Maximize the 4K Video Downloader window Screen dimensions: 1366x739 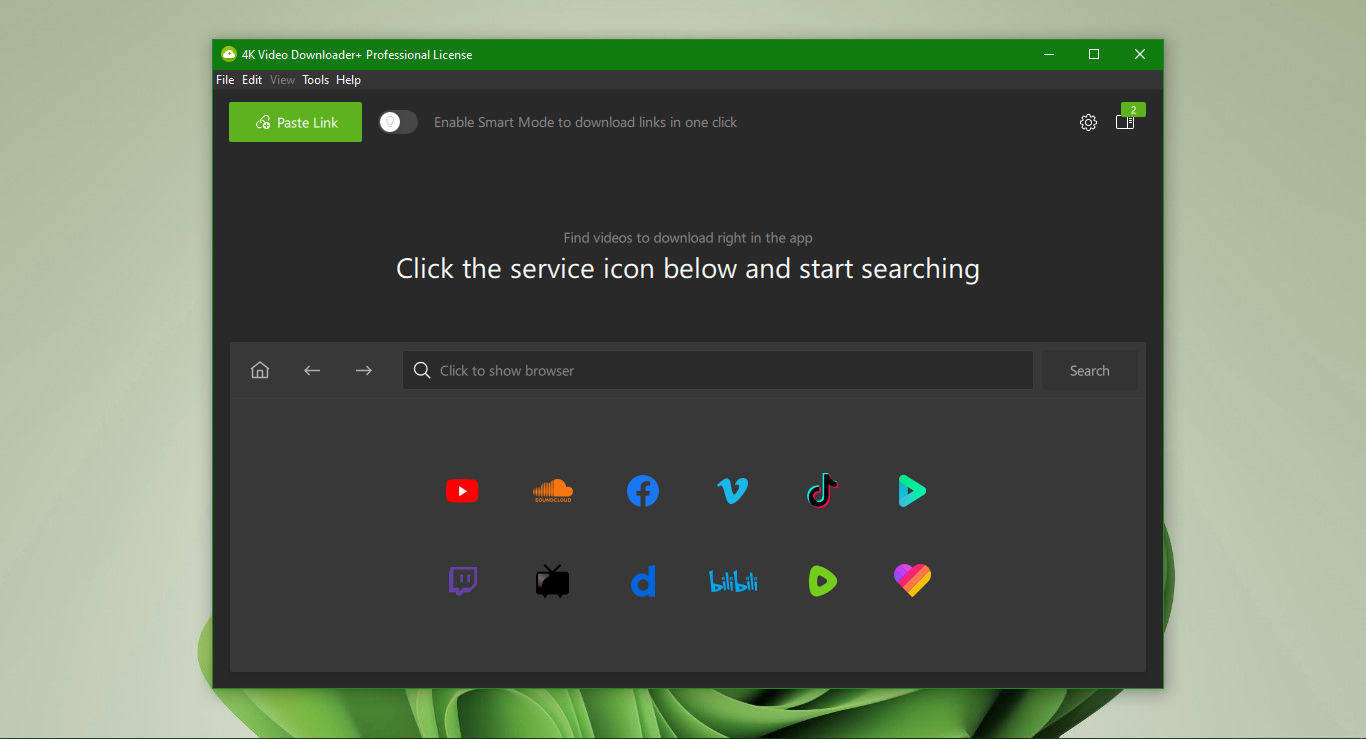click(x=1094, y=54)
